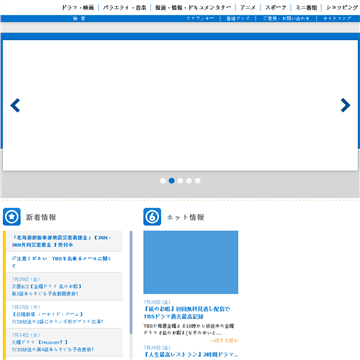Open the ミニ番組 menu
This screenshot has width=360, height=360.
tap(306, 7)
